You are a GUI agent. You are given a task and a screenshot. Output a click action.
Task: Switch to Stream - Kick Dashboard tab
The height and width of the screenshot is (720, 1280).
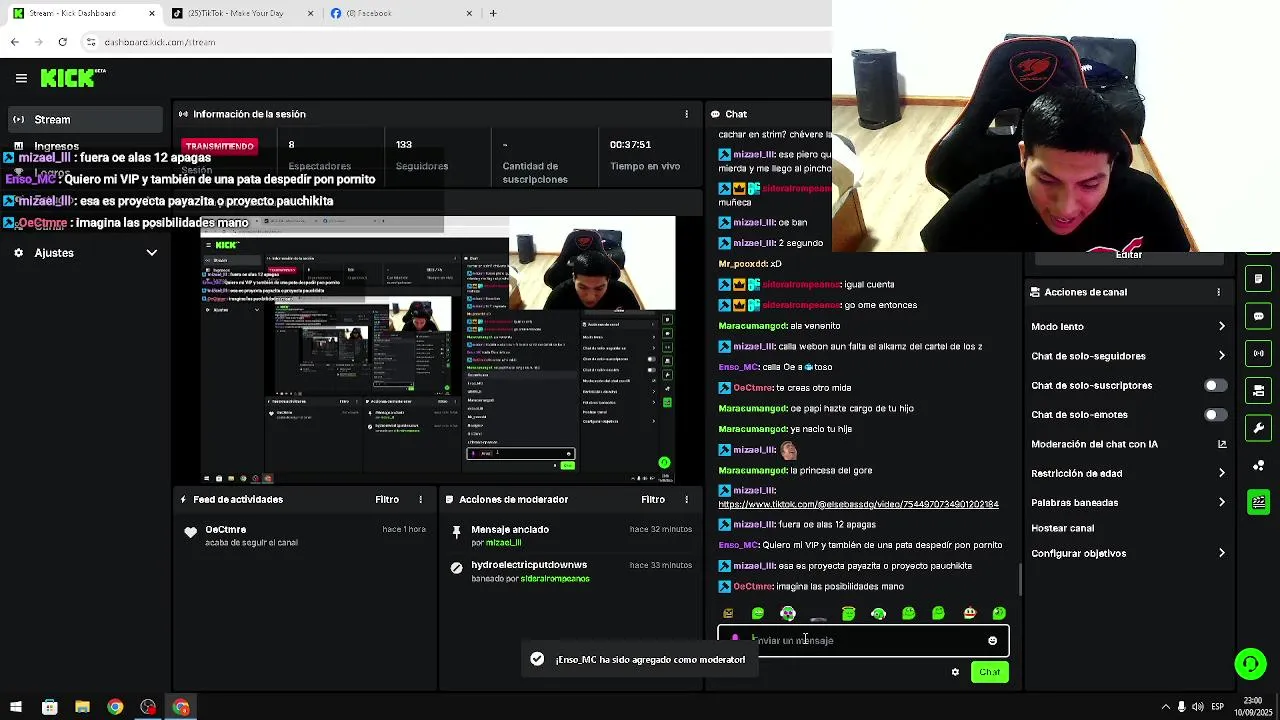pyautogui.click(x=83, y=13)
